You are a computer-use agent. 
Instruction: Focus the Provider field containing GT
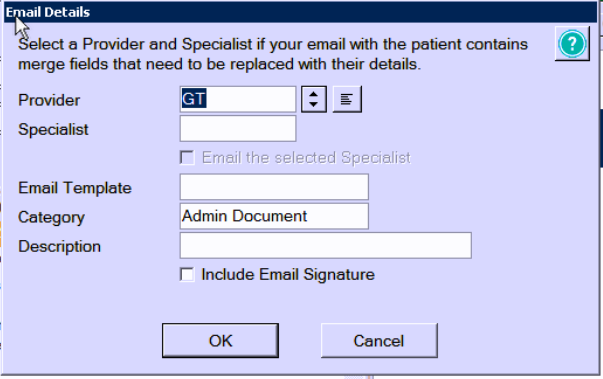[x=238, y=99]
